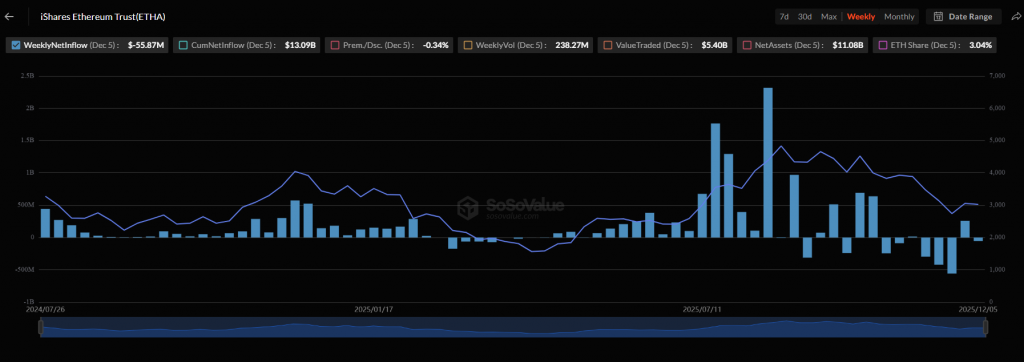Select the Monthly interval tab
This screenshot has width=1024, height=362.
tap(899, 16)
